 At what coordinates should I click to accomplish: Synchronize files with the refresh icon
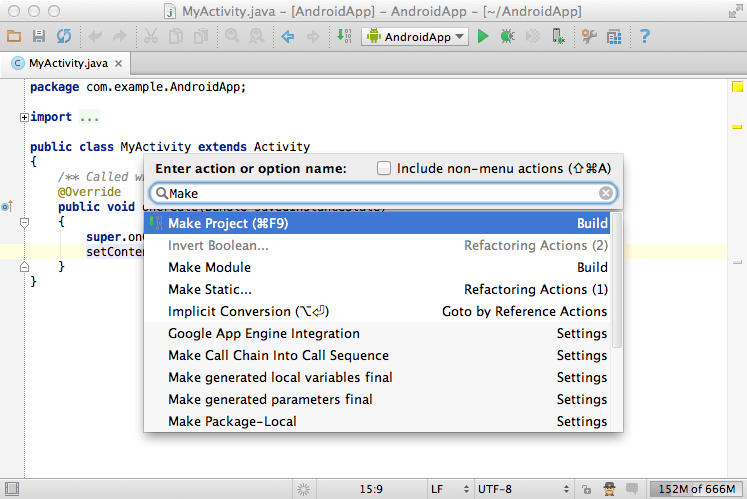tap(64, 36)
